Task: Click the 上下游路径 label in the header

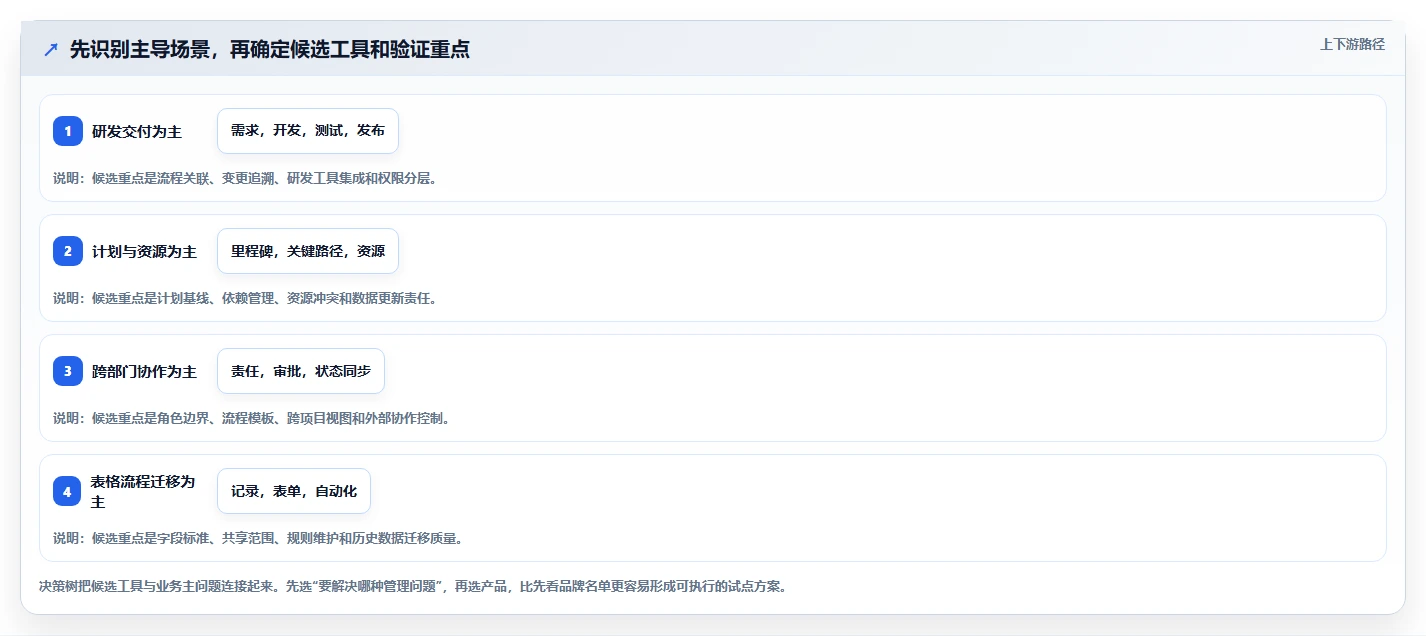Action: 1352,44
